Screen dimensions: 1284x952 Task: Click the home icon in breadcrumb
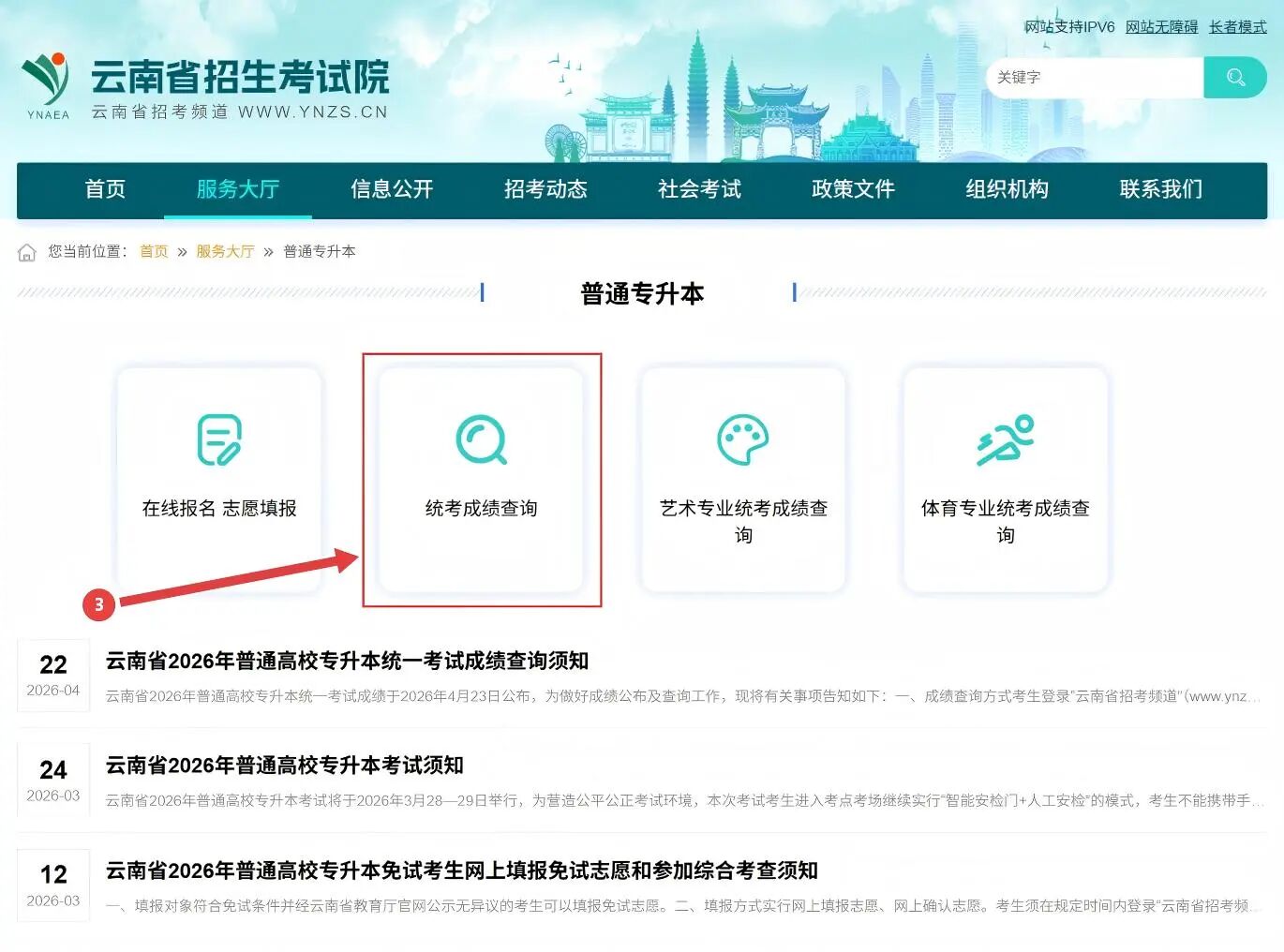27,252
